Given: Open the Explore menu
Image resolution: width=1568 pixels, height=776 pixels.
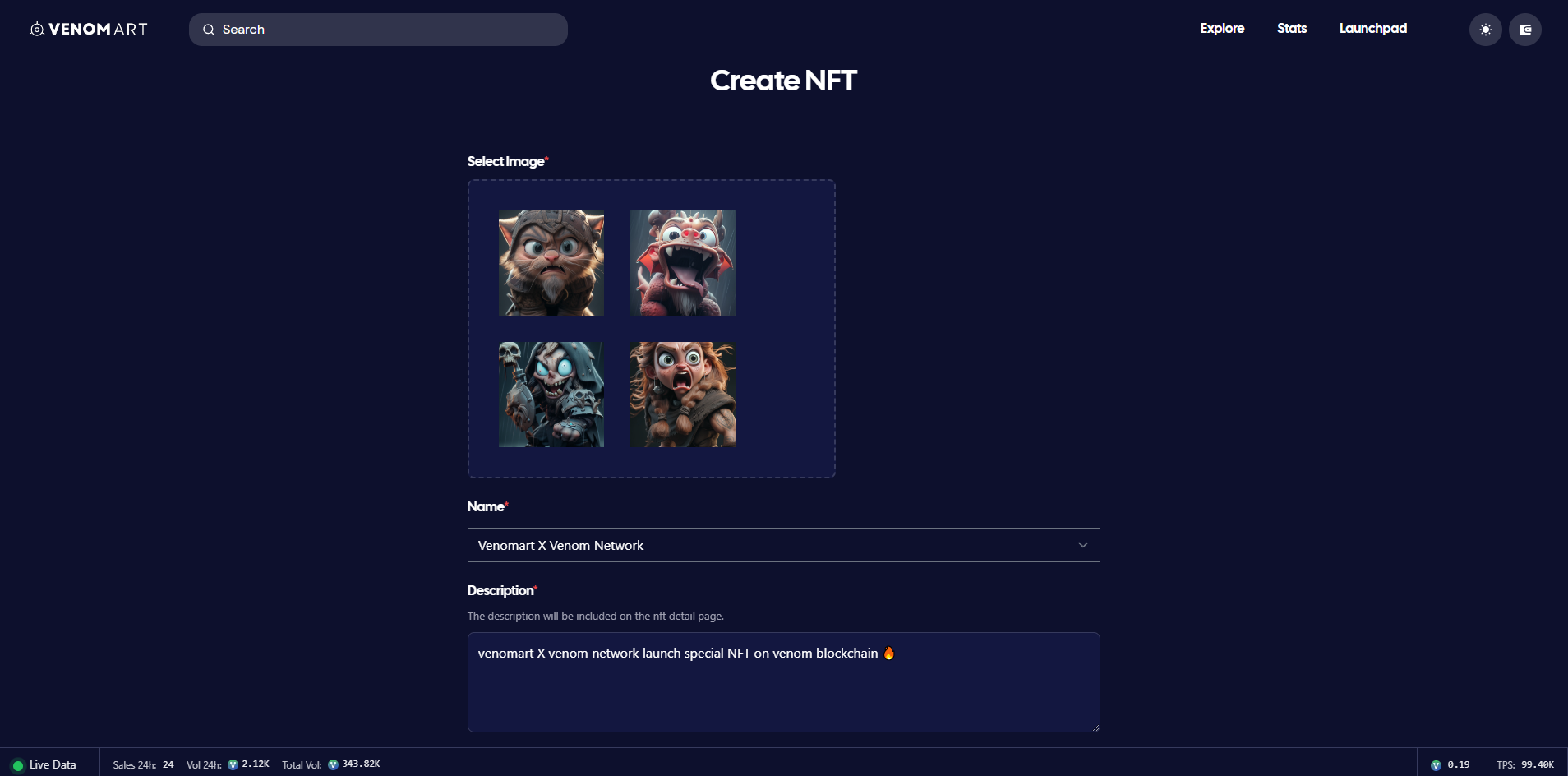Looking at the screenshot, I should coord(1222,28).
